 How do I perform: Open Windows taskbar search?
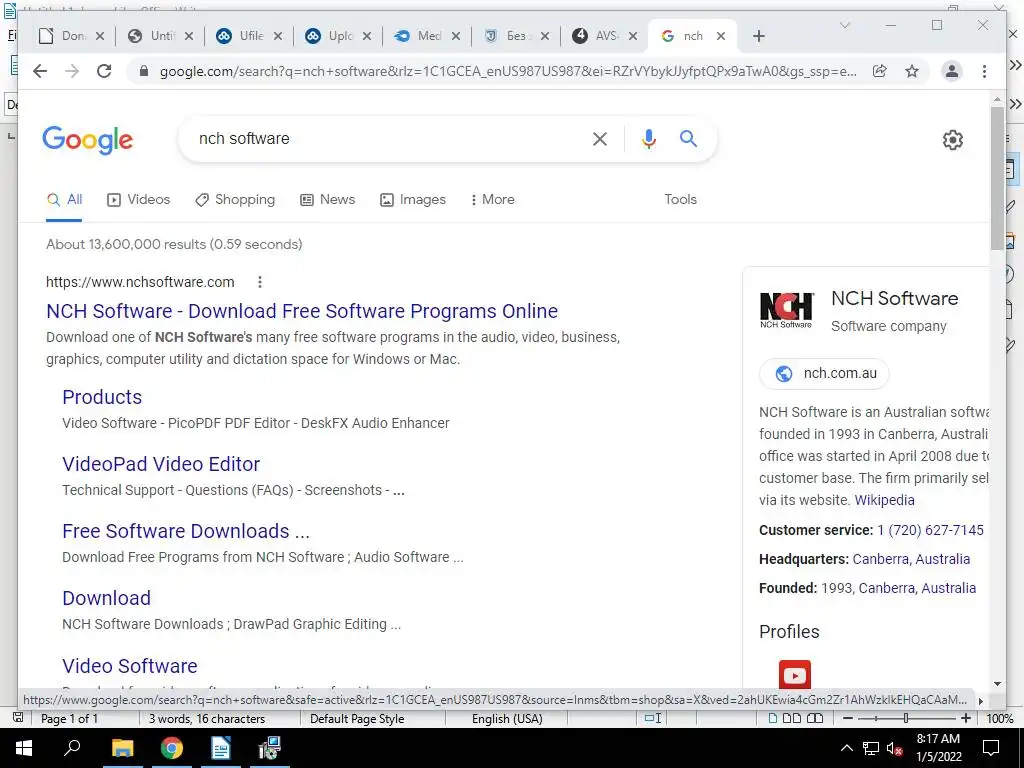[72, 748]
